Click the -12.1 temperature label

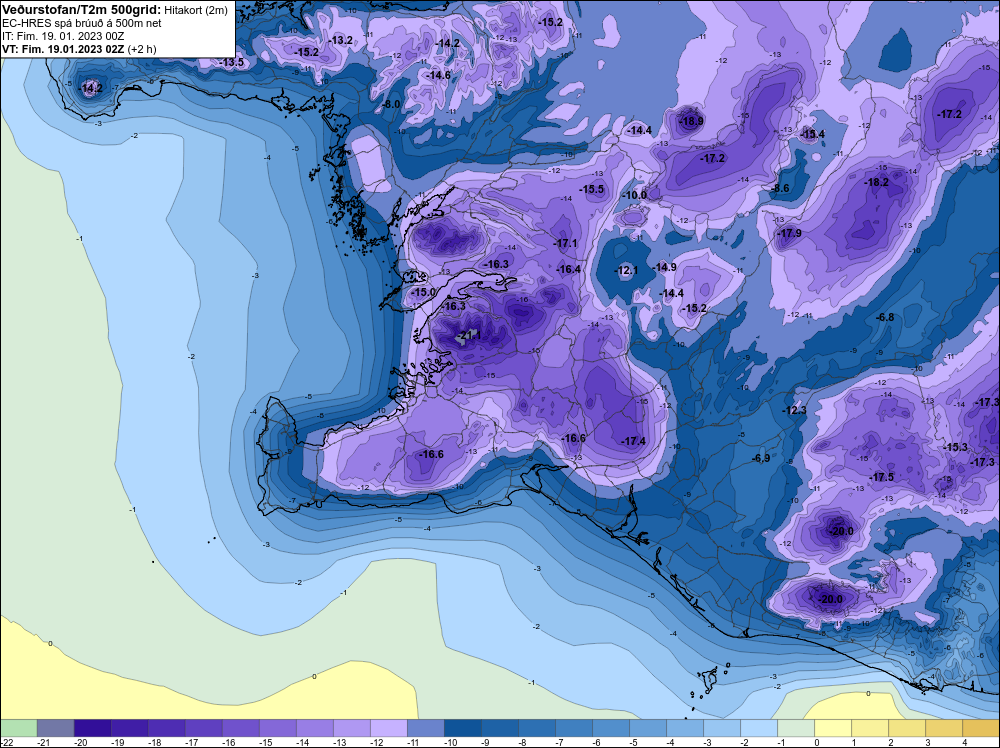[x=626, y=271]
